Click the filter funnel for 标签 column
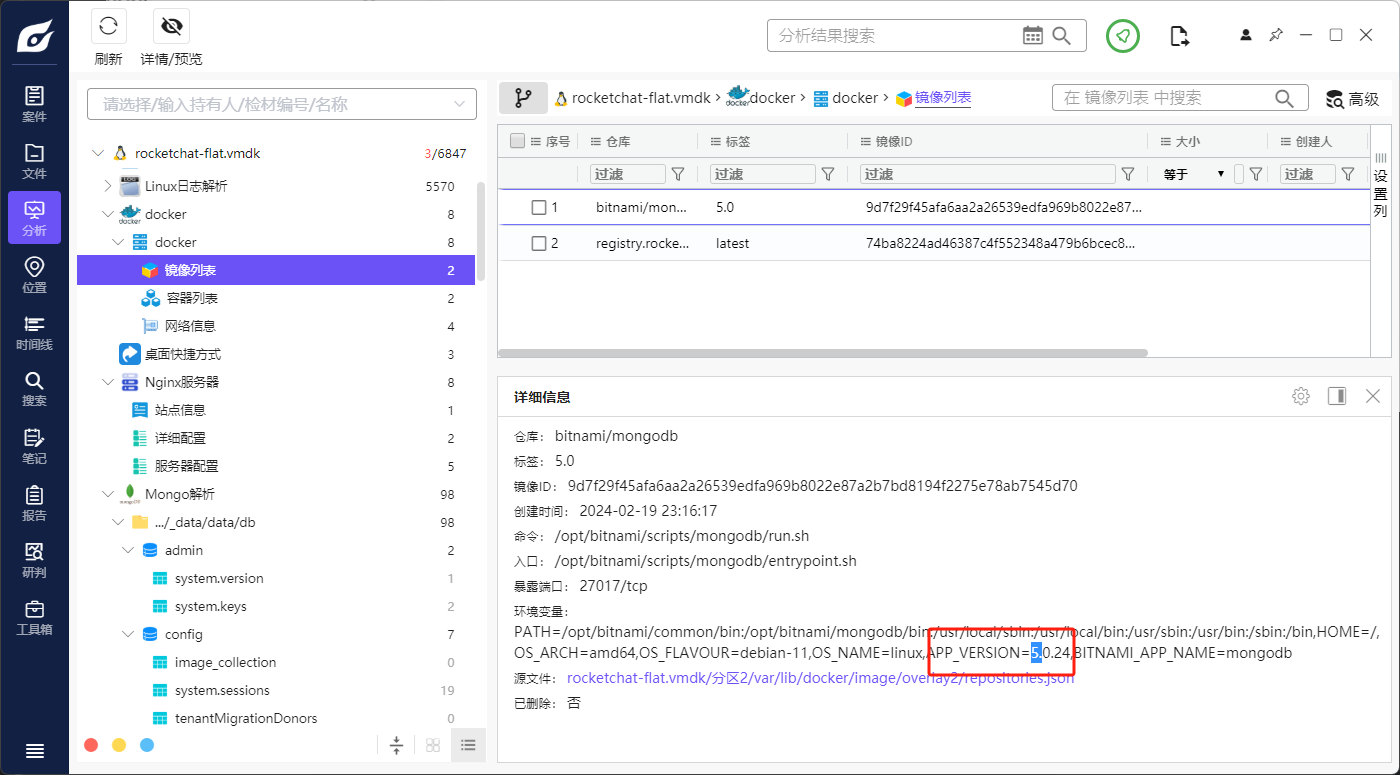Screen dimensions: 1400x775 click(827, 174)
